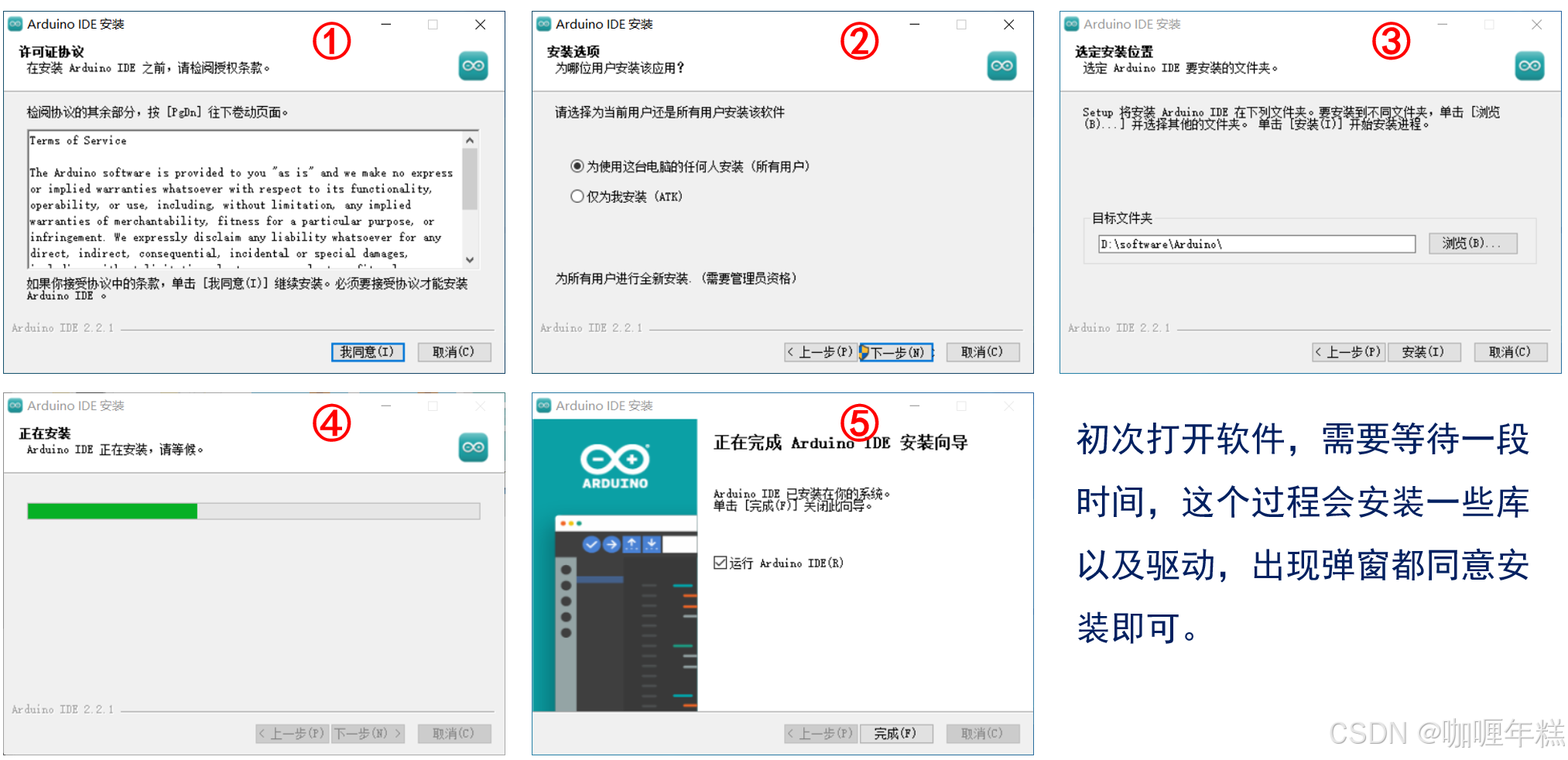This screenshot has width=1568, height=760.
Task: Click 我同意(I) in the license window
Action: (x=368, y=352)
